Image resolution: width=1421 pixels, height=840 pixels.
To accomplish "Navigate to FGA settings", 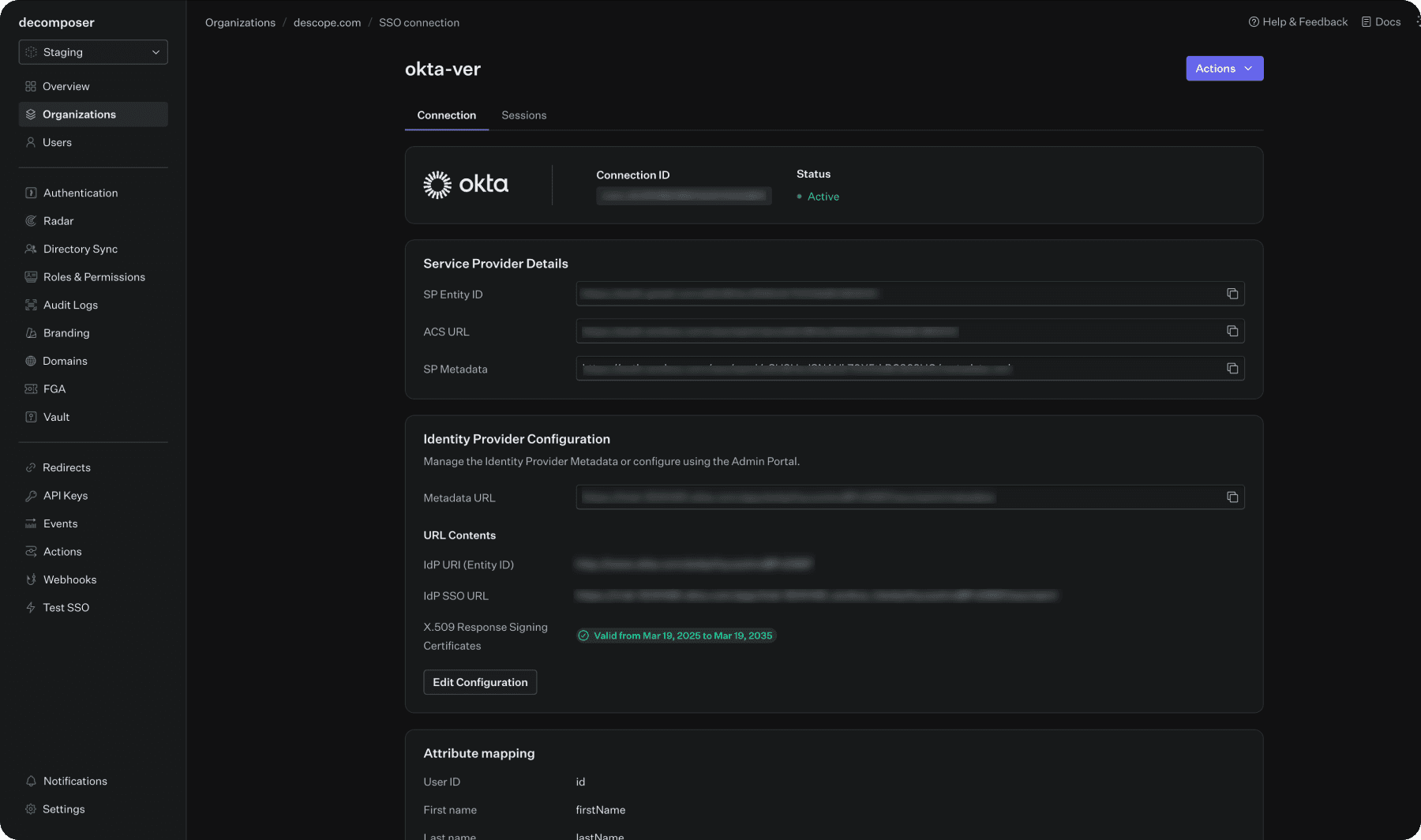I will tap(54, 388).
